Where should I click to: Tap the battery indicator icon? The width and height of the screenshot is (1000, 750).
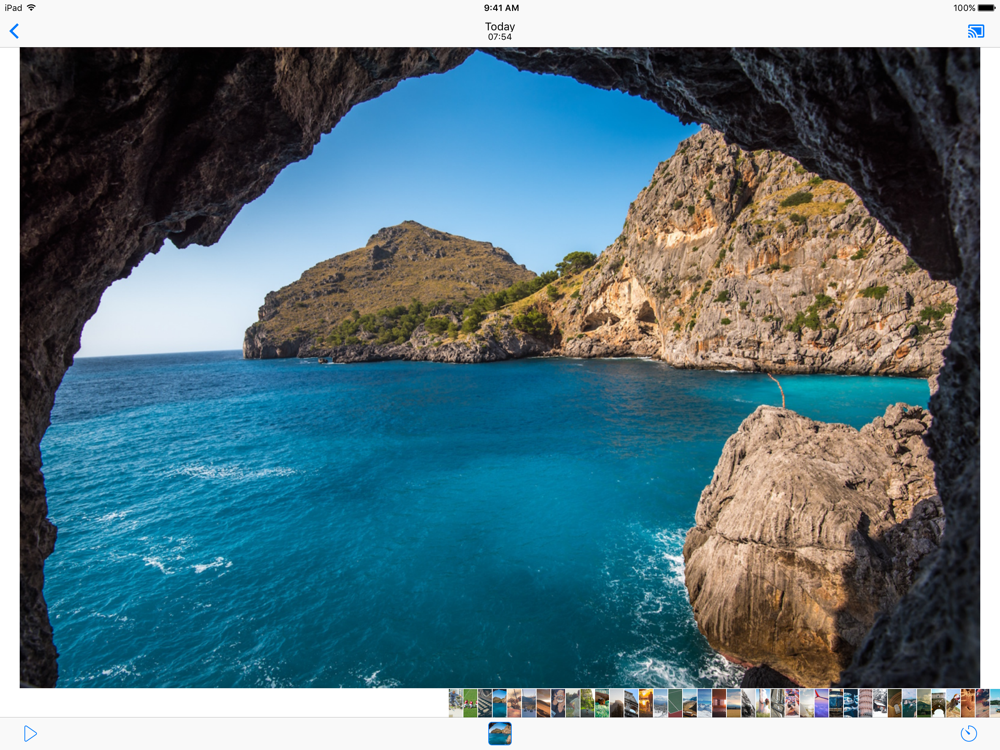(x=986, y=8)
